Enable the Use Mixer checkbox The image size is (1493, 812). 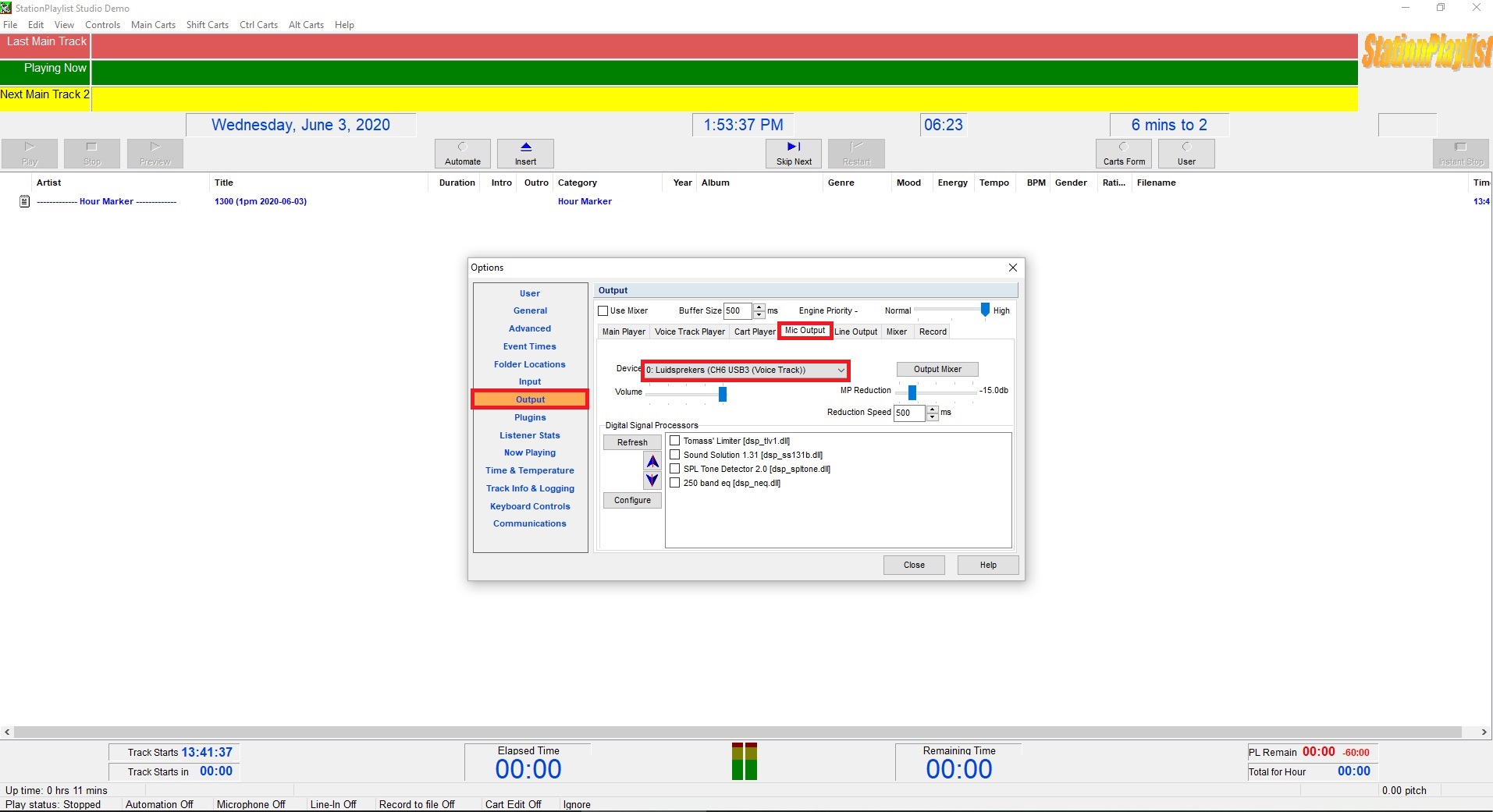click(x=603, y=311)
